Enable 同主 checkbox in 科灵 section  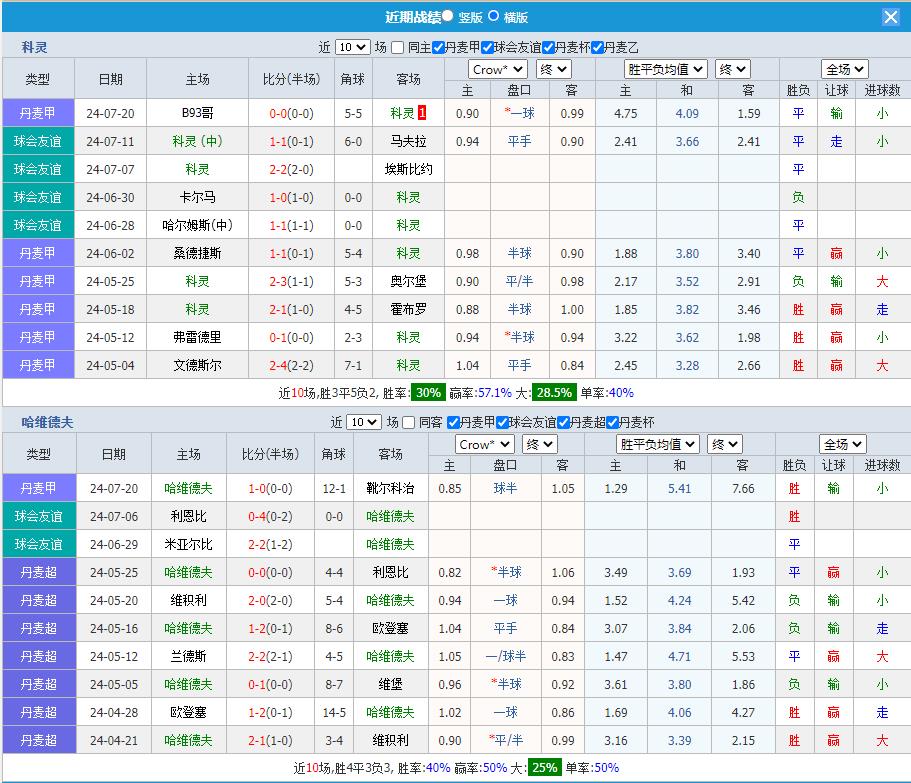pyautogui.click(x=398, y=47)
